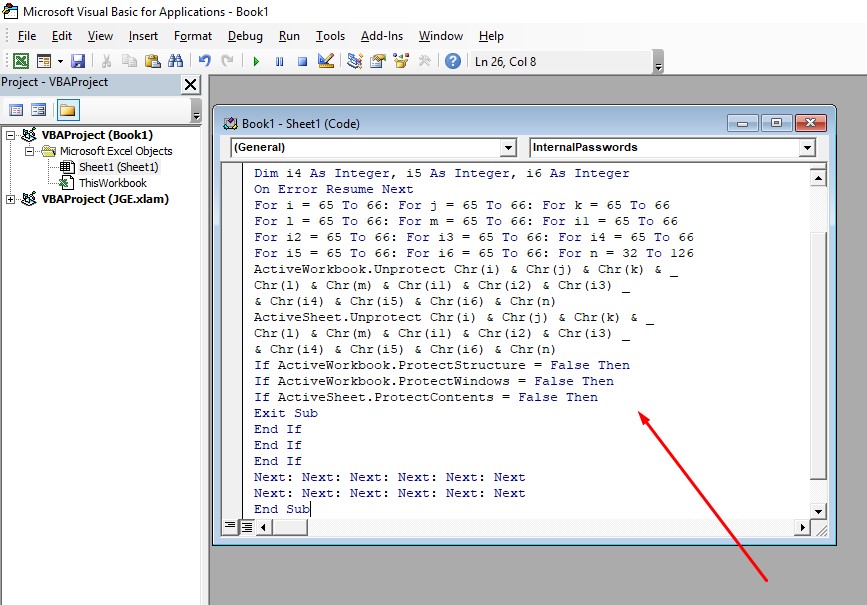Click the View Code icon in Project pane

pyautogui.click(x=16, y=110)
